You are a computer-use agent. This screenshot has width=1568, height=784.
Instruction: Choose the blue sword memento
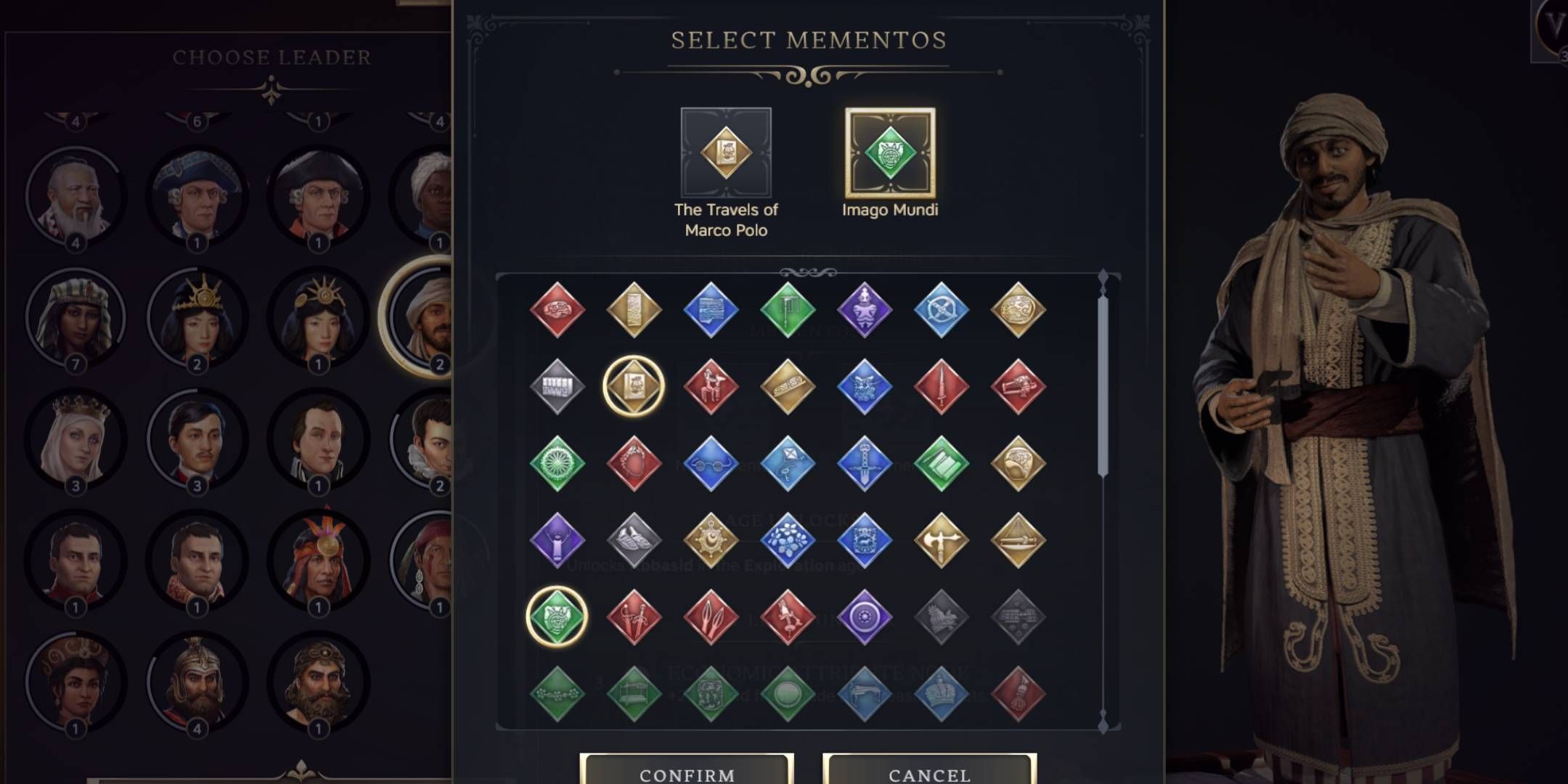click(864, 464)
